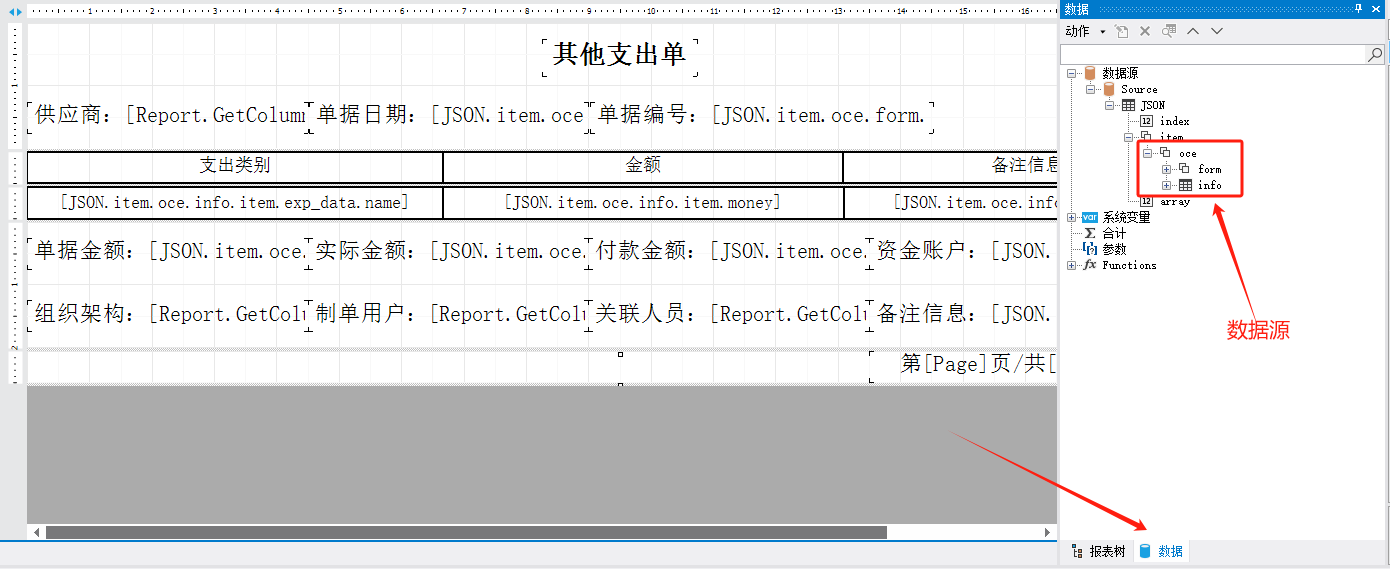
Task: Expand the 系统变量 node
Action: (1072, 217)
